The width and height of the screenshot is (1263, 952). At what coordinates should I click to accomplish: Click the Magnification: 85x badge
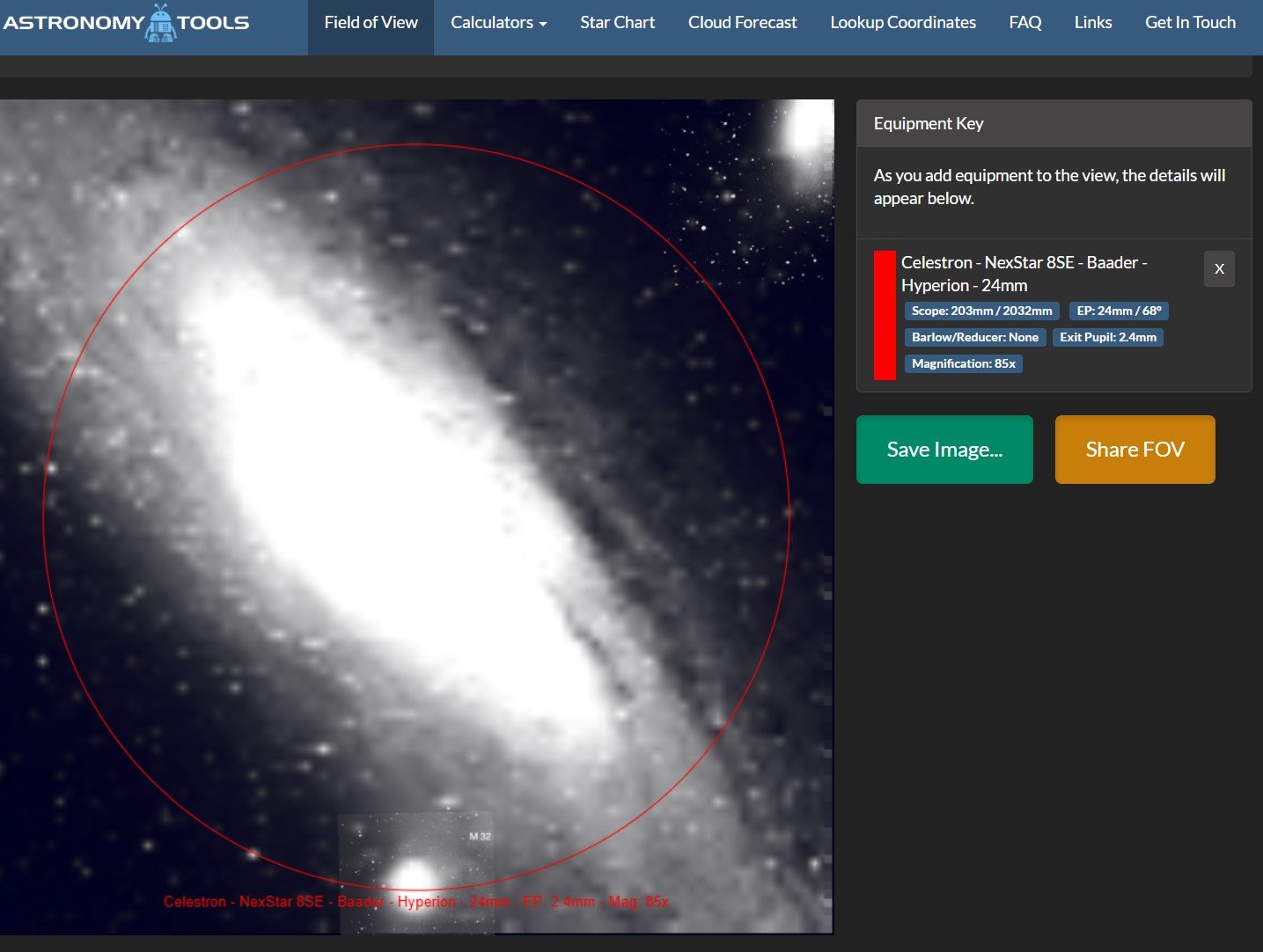(x=964, y=363)
